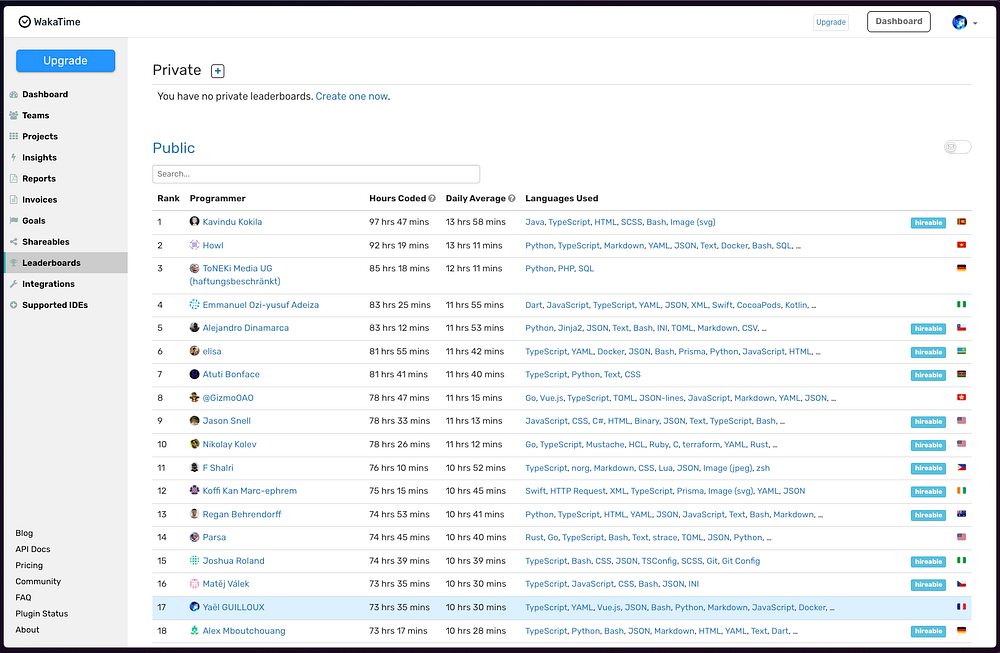The image size is (1000, 653).
Task: Open FAQ in sidebar footer
Action: click(23, 598)
